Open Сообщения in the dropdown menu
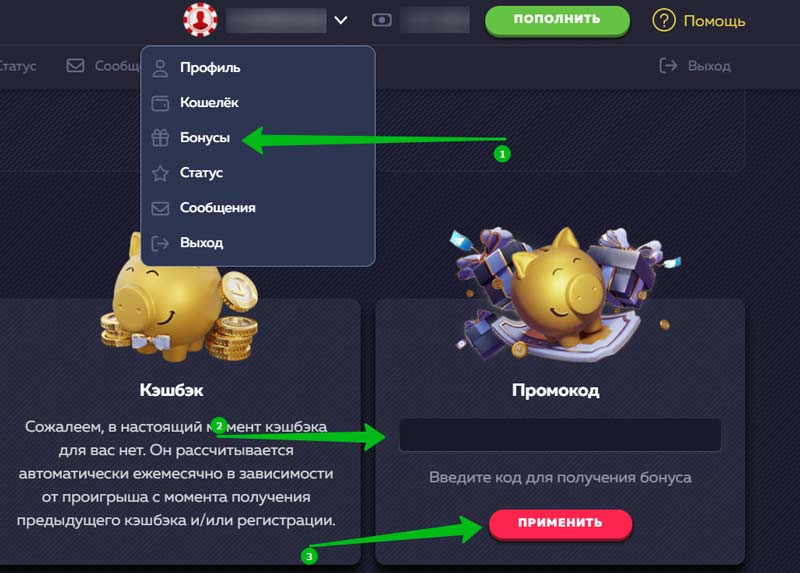Screen dimensions: 800x573 (217, 208)
